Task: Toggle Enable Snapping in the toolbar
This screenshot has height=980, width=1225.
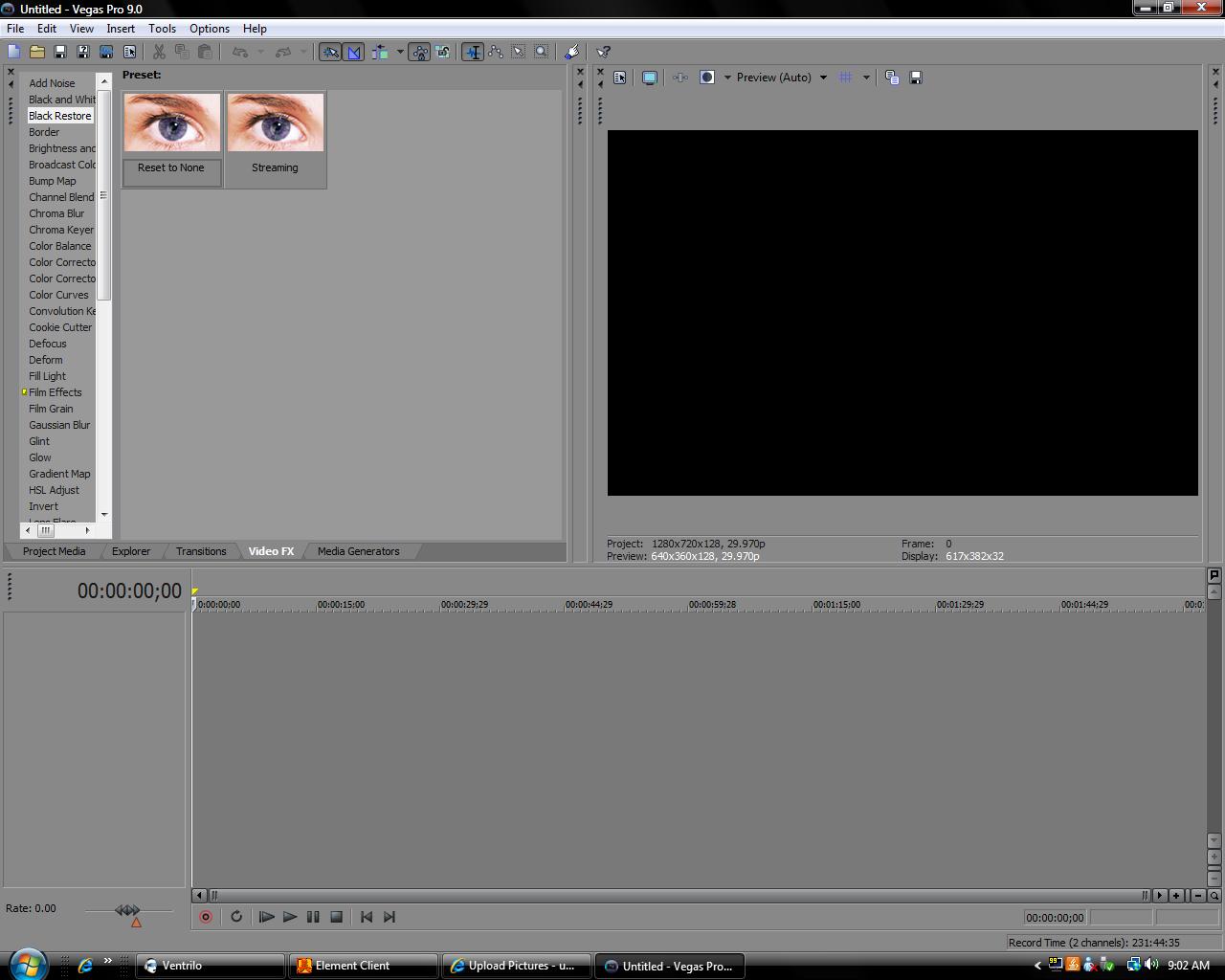Action: pyautogui.click(x=330, y=52)
